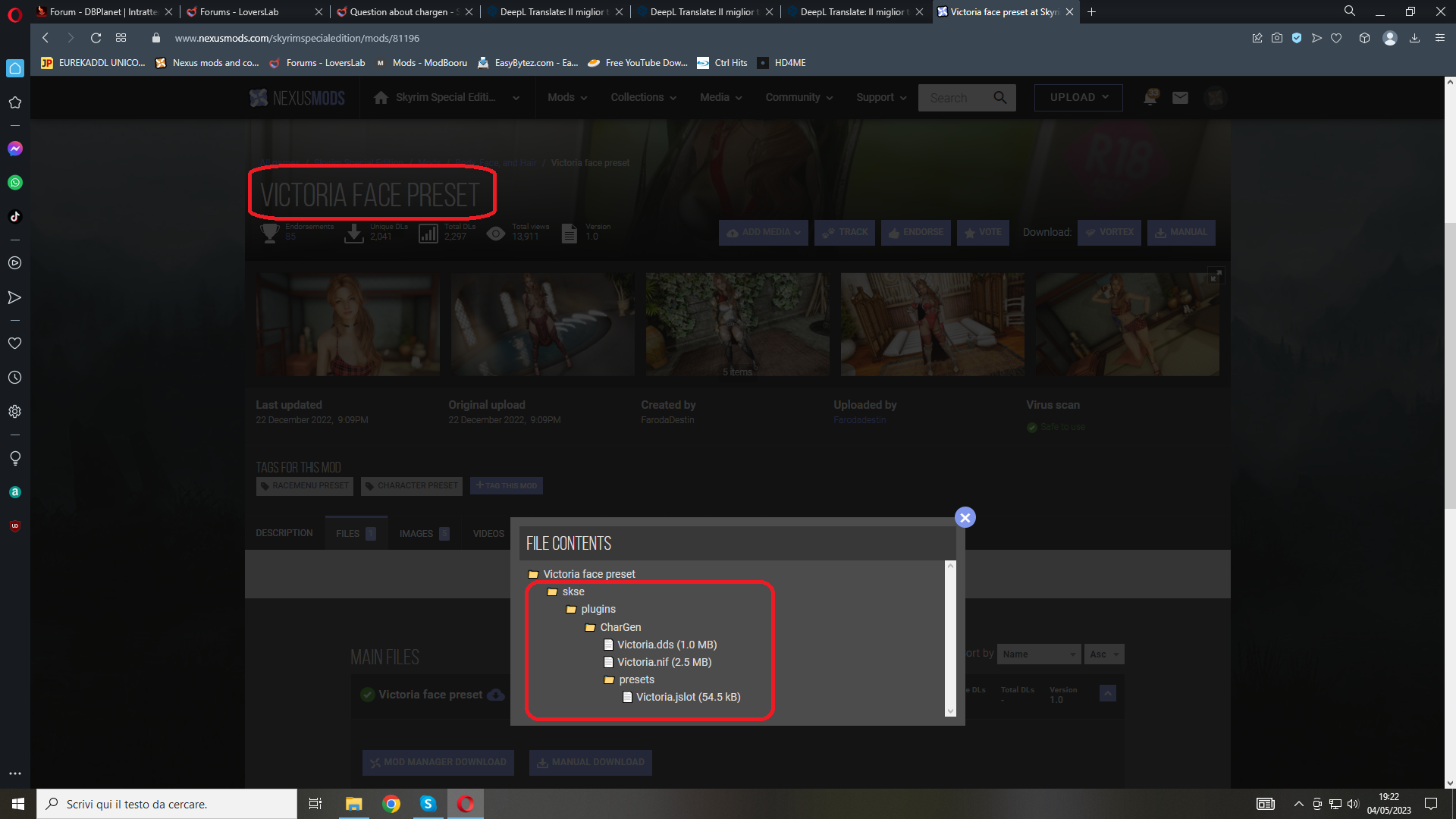Viewport: 1456px width, 819px height.
Task: Expand the Collections menu
Action: [643, 97]
